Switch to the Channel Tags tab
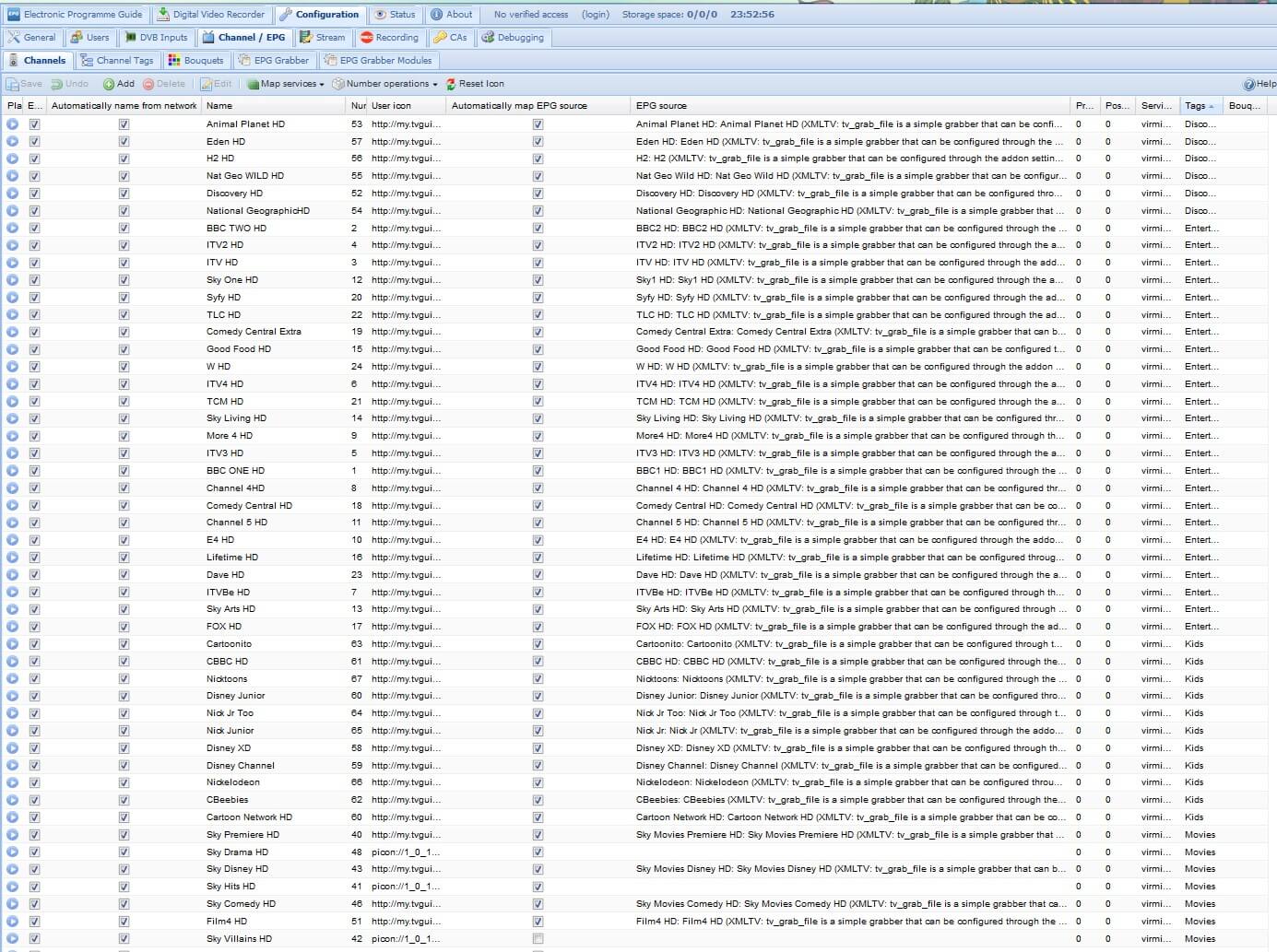Image resolution: width=1277 pixels, height=952 pixels. pos(117,61)
